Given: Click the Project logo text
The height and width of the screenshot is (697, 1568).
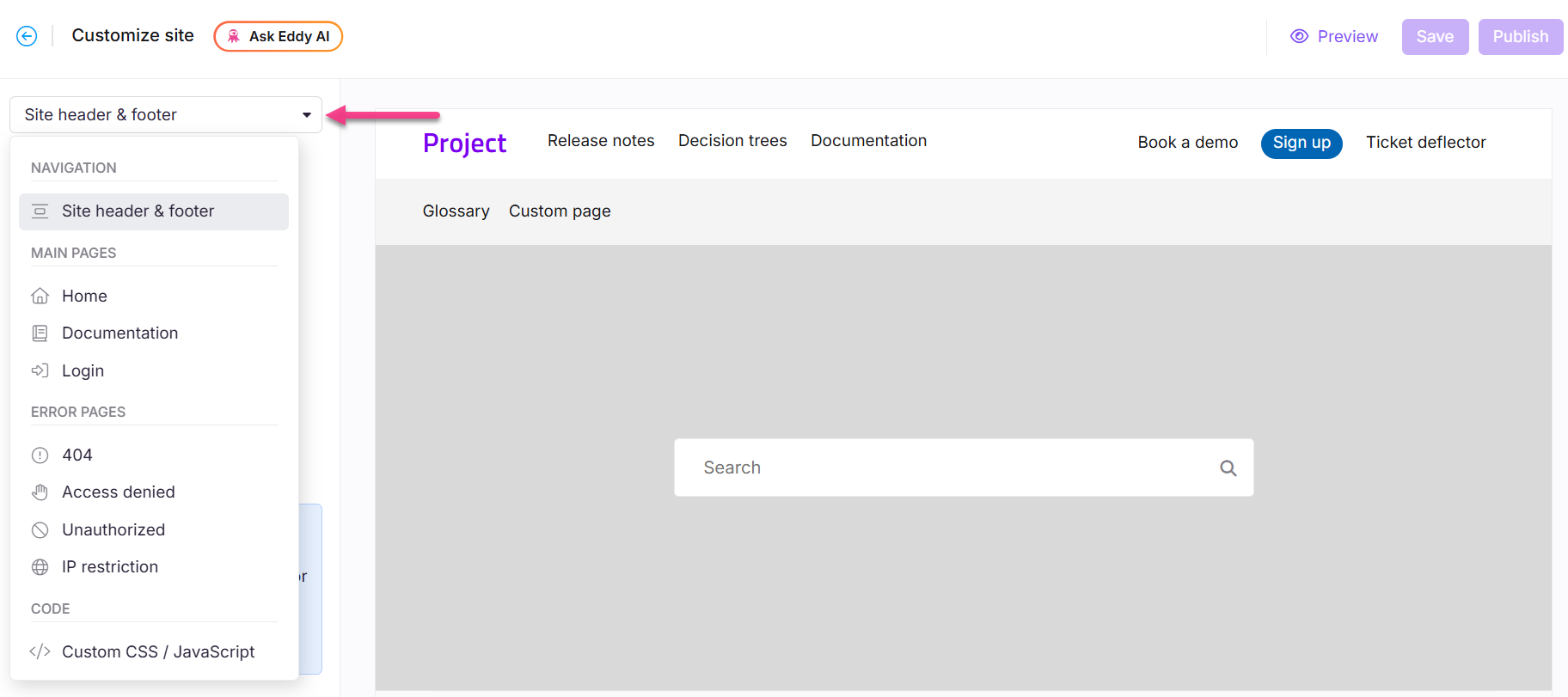Looking at the screenshot, I should (464, 144).
